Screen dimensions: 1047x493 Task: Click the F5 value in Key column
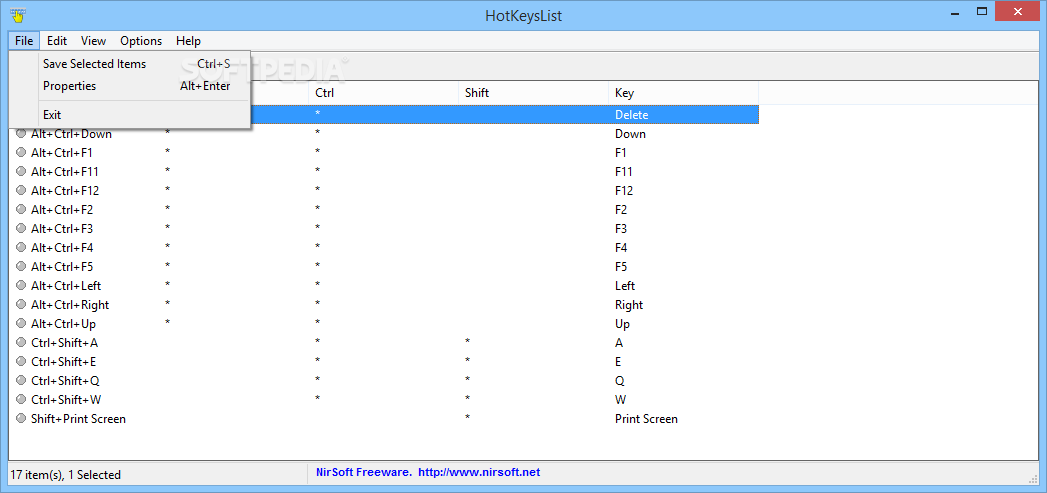pos(621,267)
